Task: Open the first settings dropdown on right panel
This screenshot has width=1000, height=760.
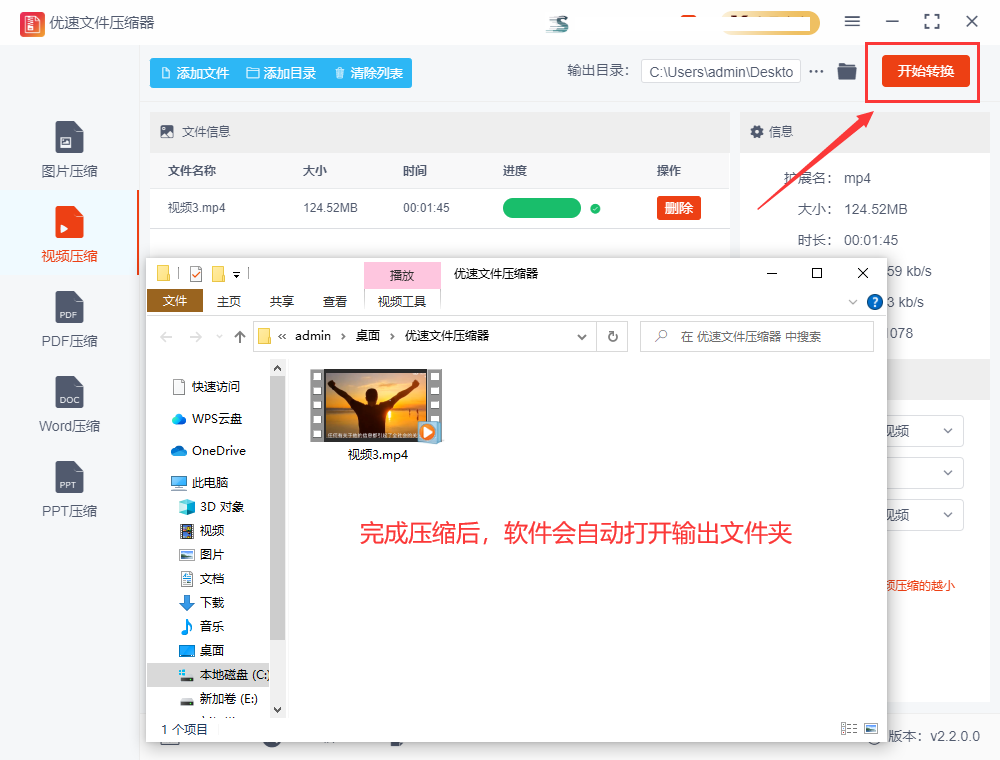Action: click(x=948, y=431)
